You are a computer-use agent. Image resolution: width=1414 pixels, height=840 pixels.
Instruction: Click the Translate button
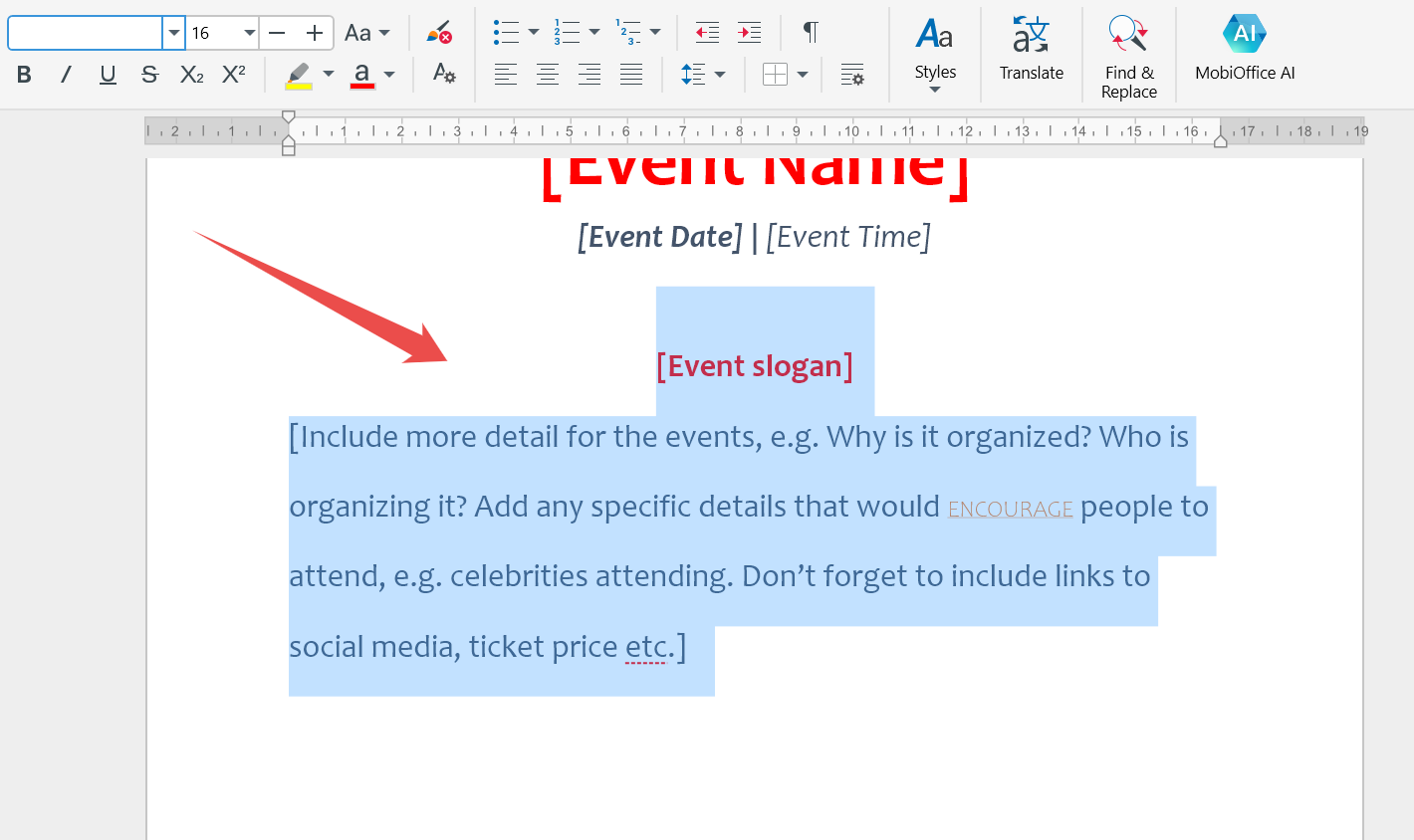[1032, 50]
